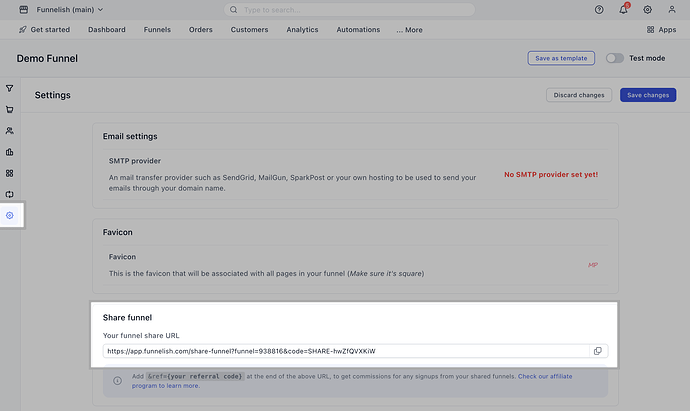Viewport: 690px width, 411px height.
Task: Copy the funnel share URL
Action: [x=597, y=351]
